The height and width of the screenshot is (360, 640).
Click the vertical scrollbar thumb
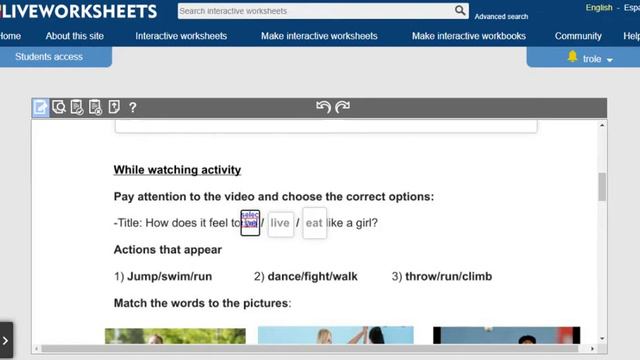[602, 187]
